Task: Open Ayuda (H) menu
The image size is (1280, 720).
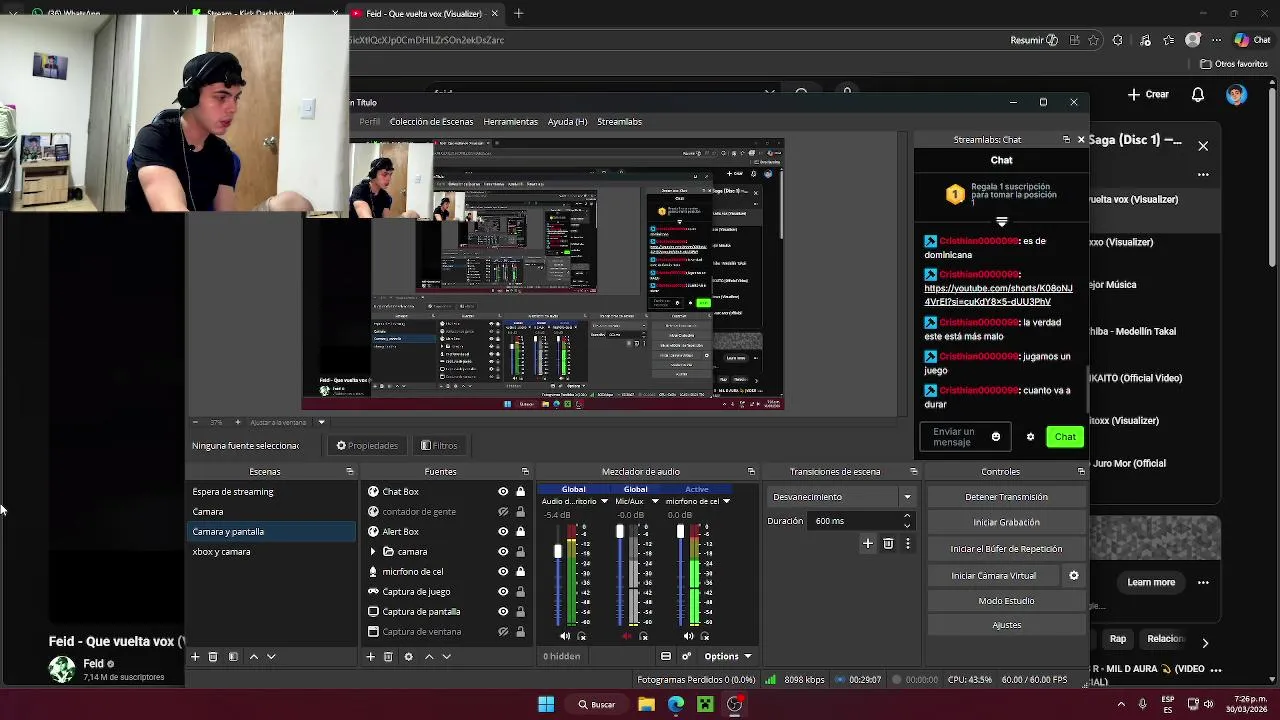Action: [x=567, y=122]
